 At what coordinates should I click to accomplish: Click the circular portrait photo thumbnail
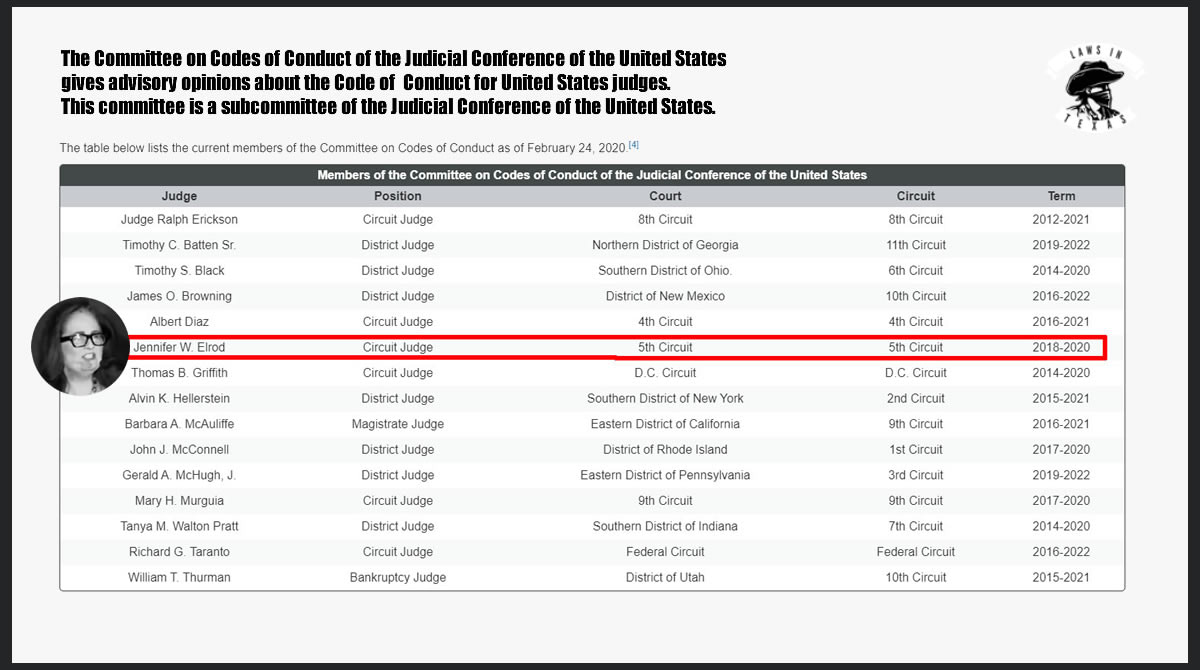80,346
